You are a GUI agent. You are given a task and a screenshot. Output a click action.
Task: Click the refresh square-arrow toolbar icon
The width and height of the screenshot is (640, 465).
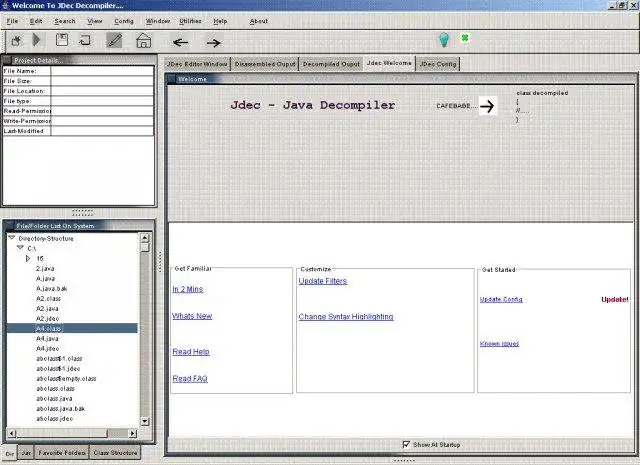click(x=84, y=40)
